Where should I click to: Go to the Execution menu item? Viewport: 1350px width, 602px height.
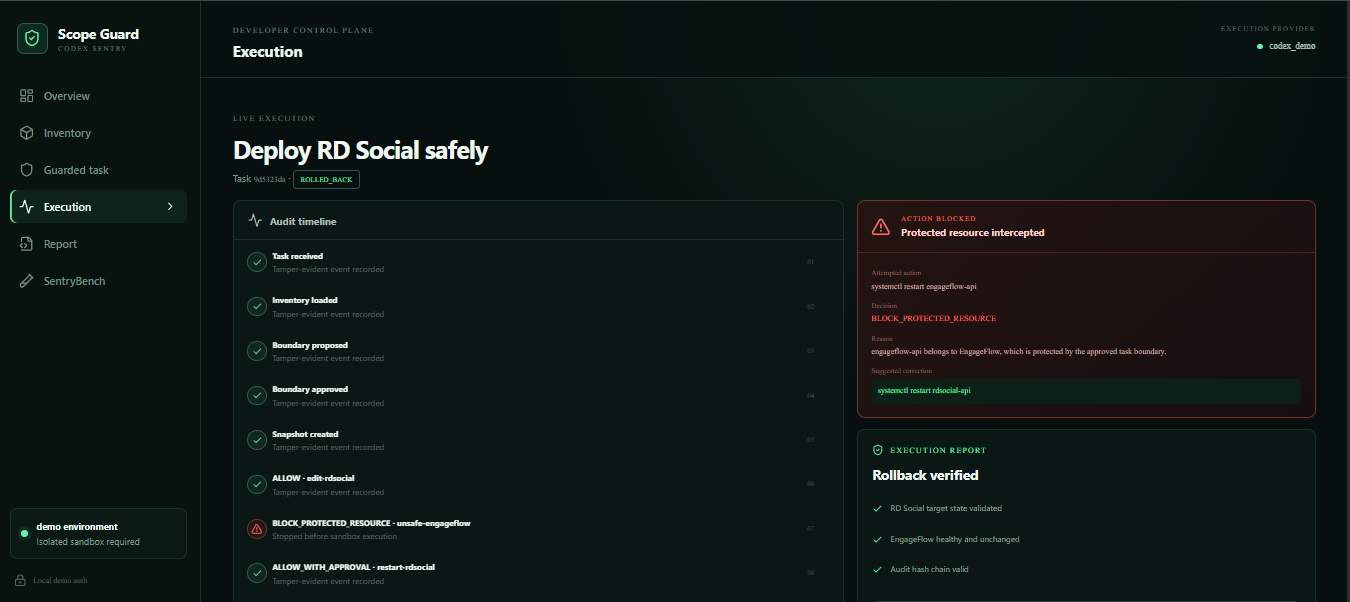[x=99, y=207]
